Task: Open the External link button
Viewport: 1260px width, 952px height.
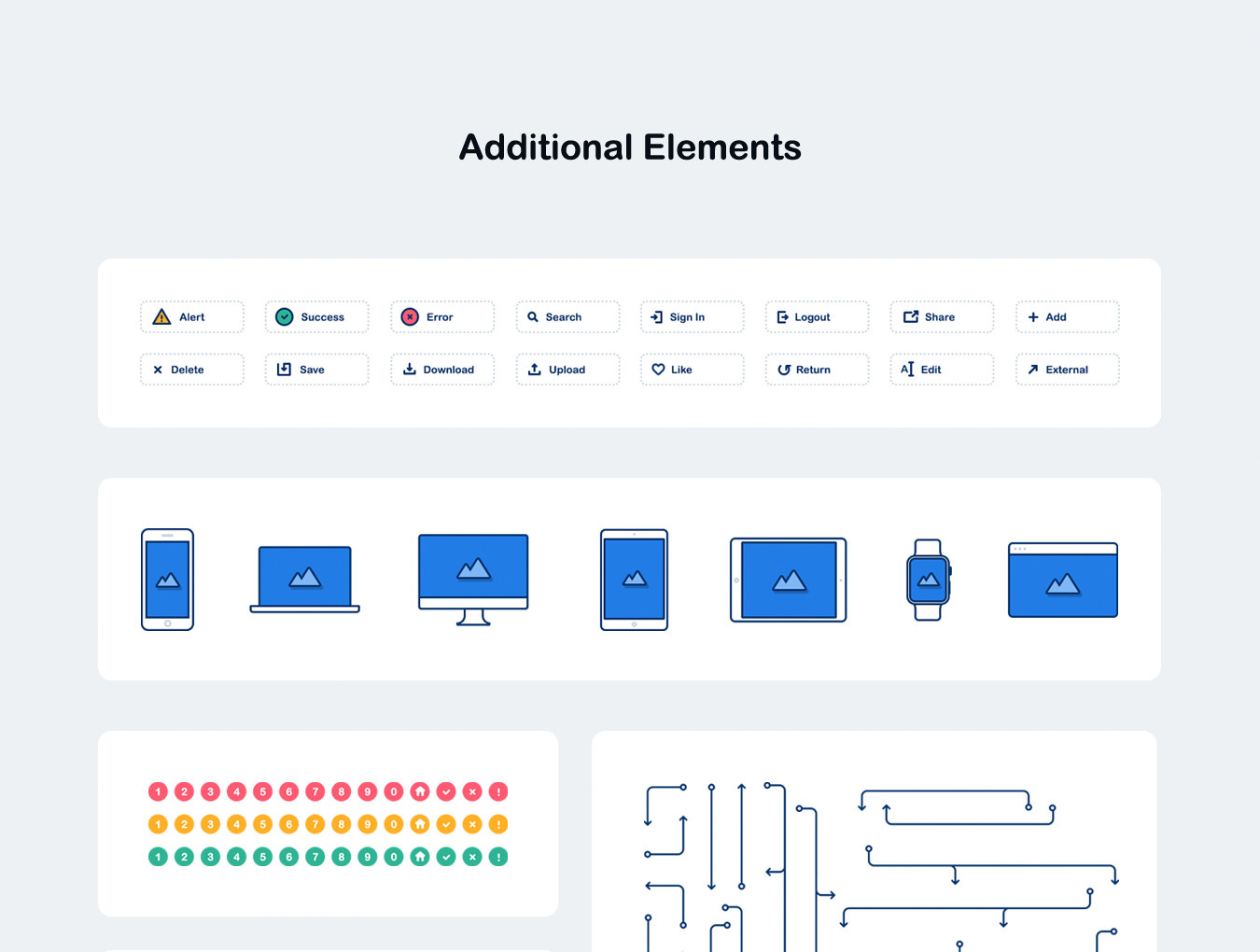Action: point(1067,370)
